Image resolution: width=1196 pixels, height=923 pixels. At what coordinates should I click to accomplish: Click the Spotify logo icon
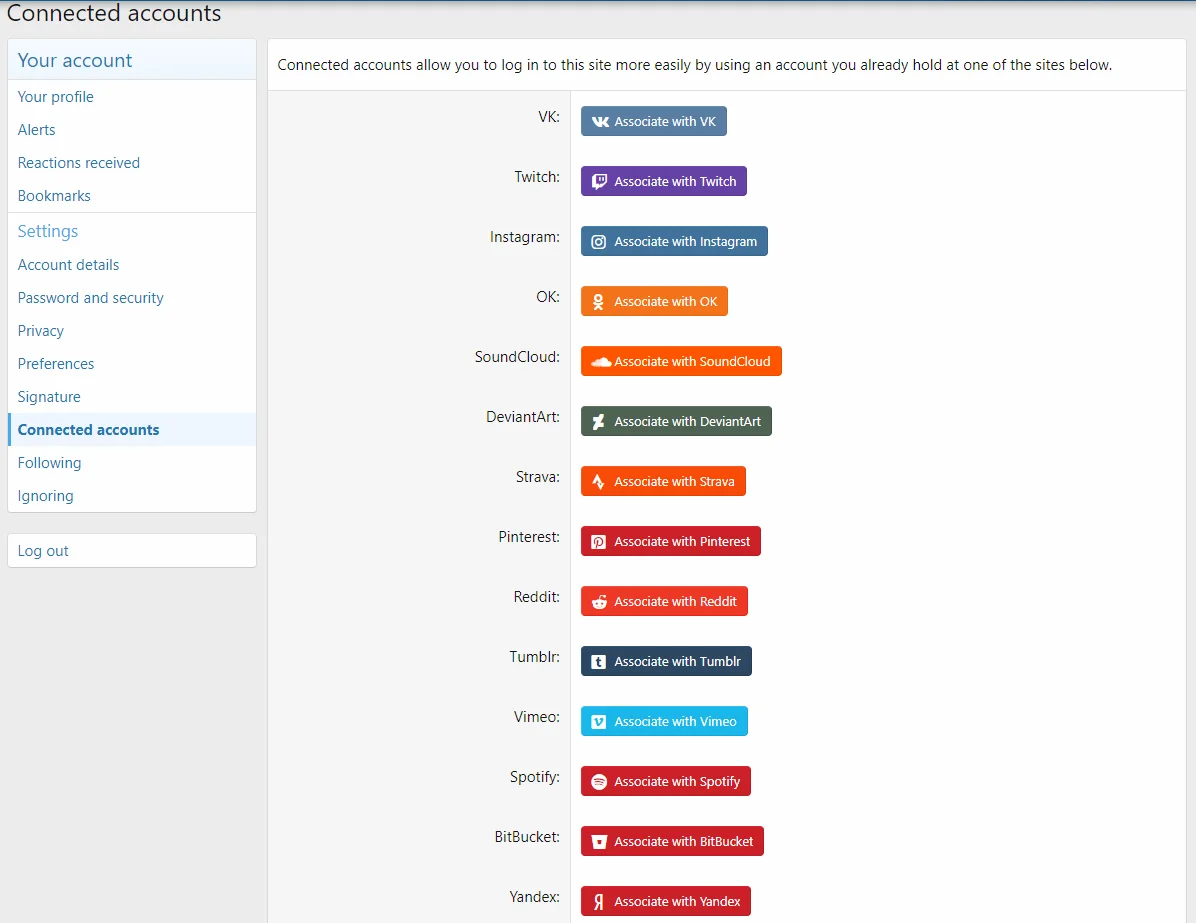(599, 782)
